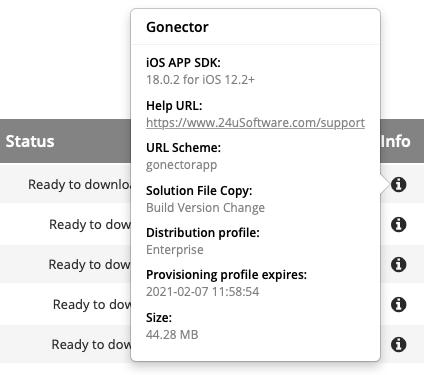The height and width of the screenshot is (375, 426).
Task: Click the Gonector popover title
Action: click(x=177, y=27)
